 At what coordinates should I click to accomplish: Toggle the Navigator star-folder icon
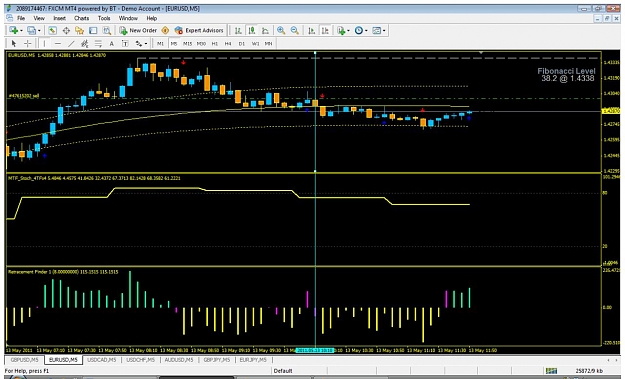tap(79, 30)
